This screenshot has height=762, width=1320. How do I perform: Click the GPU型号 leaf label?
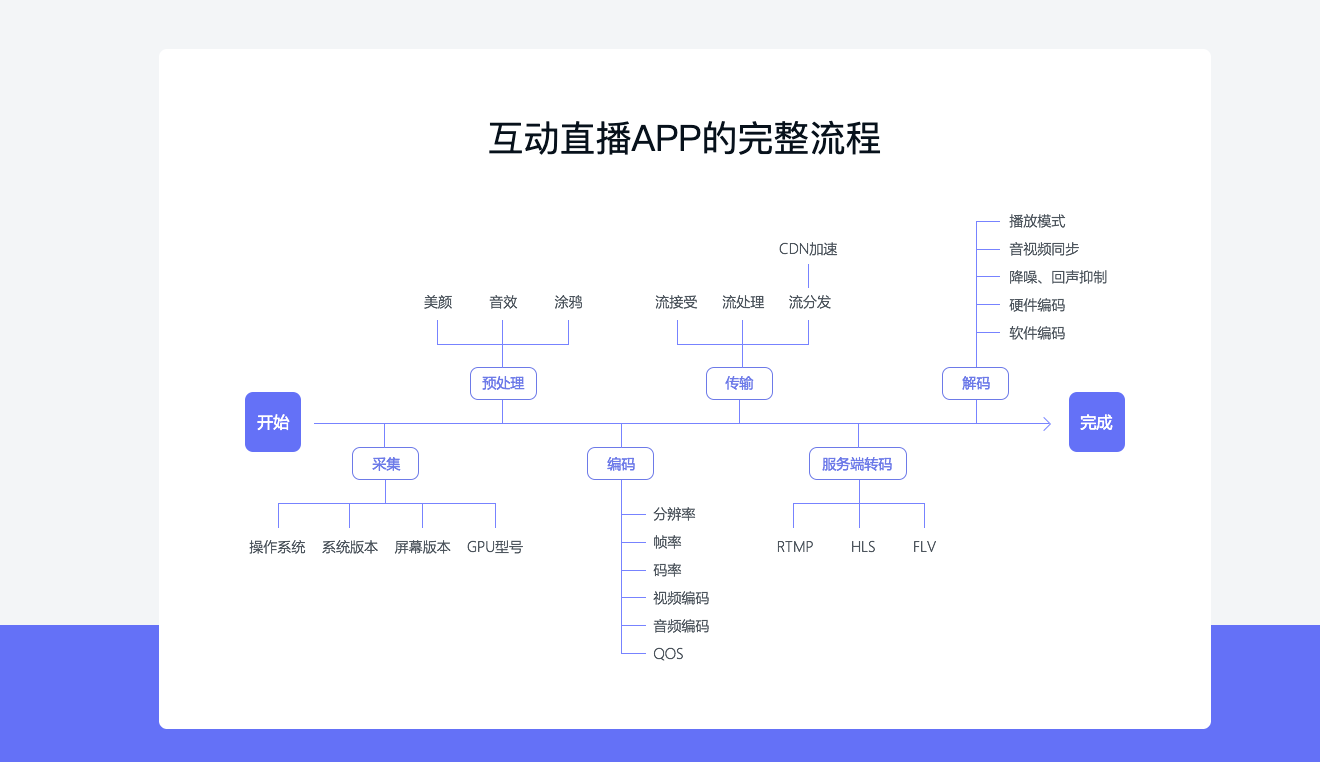coord(495,547)
